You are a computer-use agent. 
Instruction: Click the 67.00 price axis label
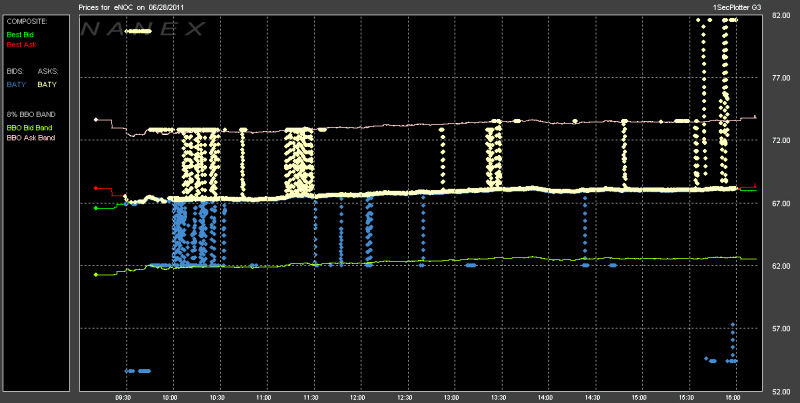coord(783,203)
